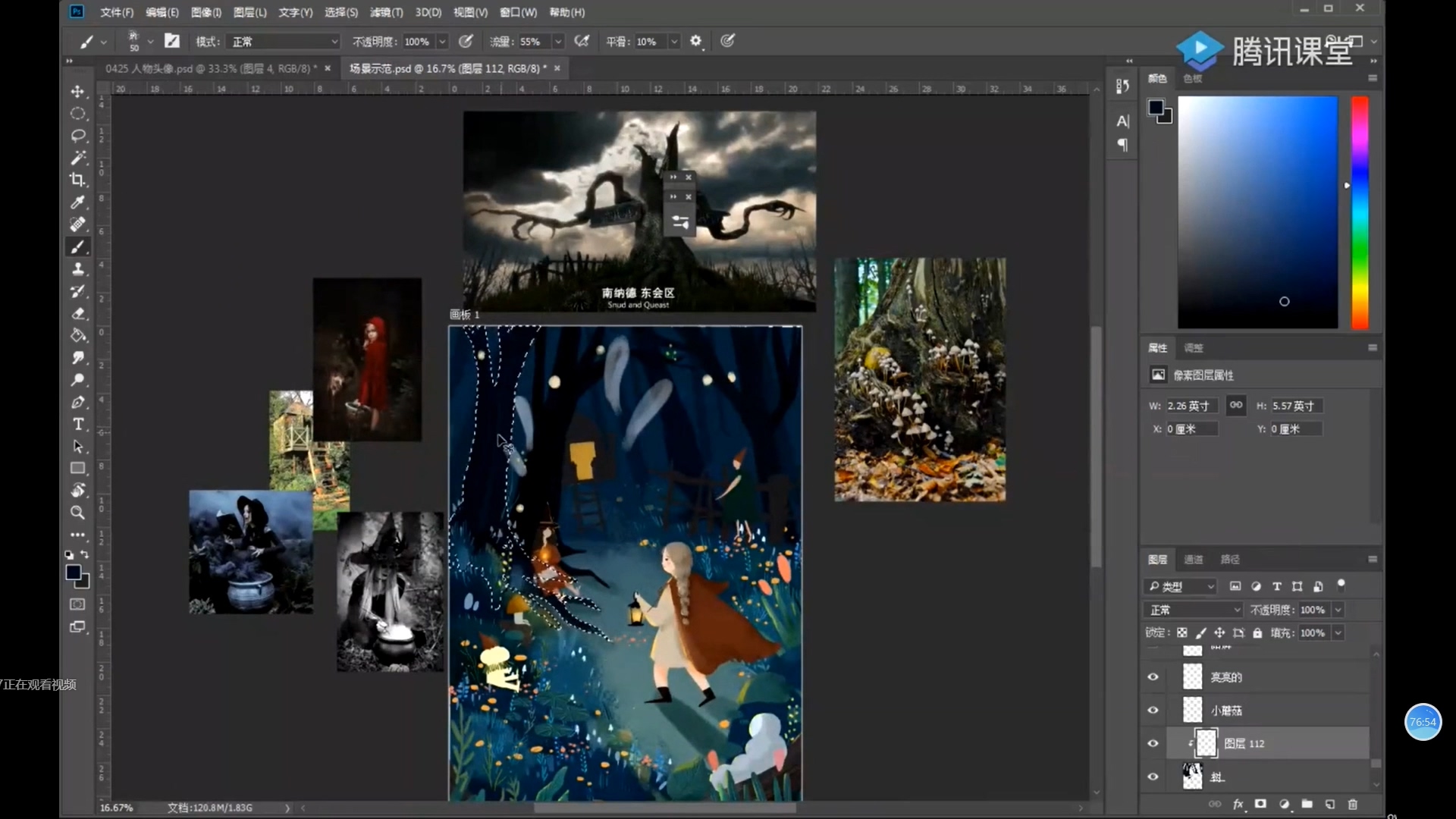Select the Eyedropper tool
The image size is (1456, 819).
click(x=77, y=202)
